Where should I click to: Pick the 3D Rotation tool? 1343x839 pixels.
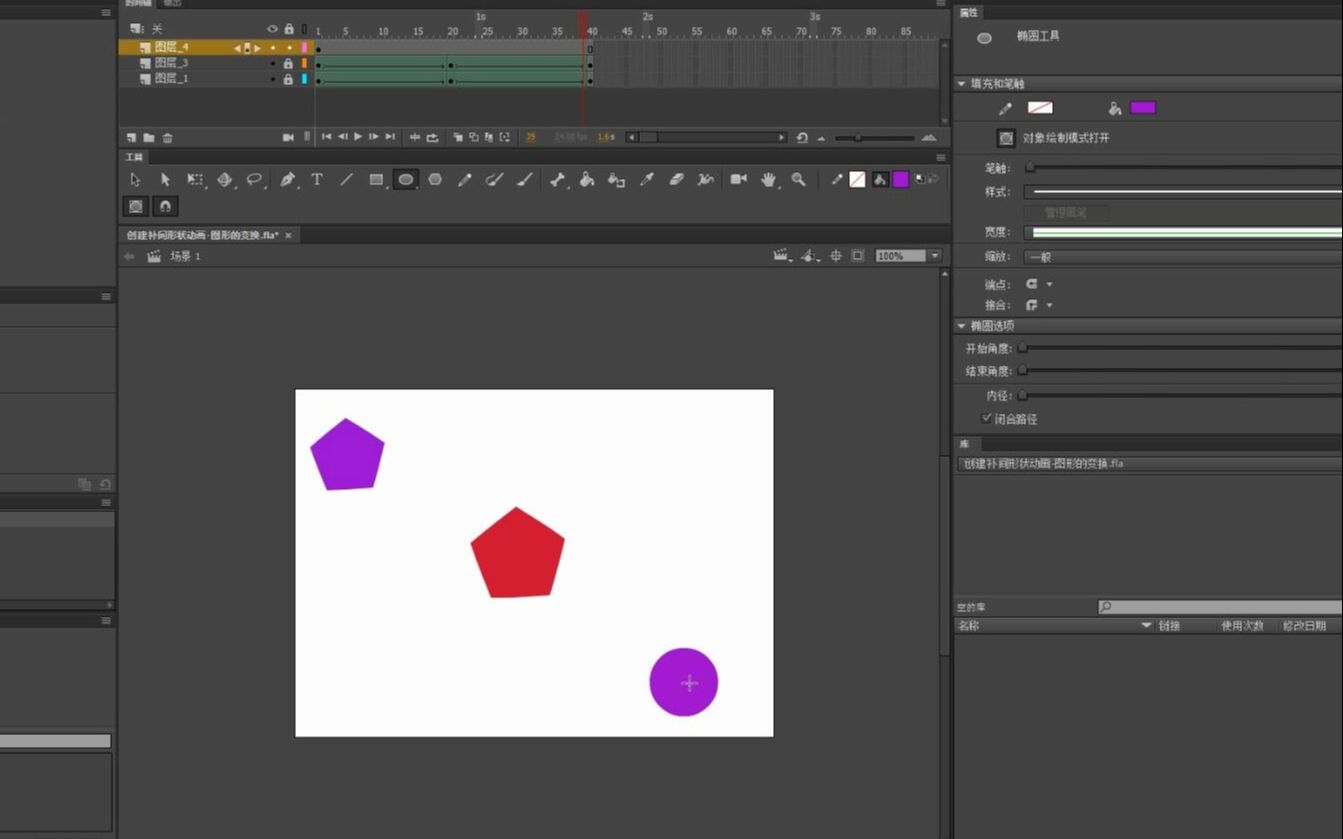(x=225, y=180)
